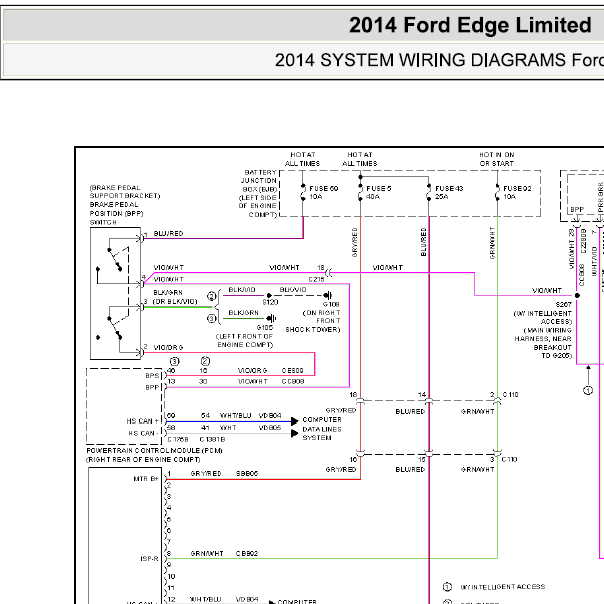Click the "HS CAN +" terminal at pin 69
The image size is (604, 604).
tap(142, 421)
